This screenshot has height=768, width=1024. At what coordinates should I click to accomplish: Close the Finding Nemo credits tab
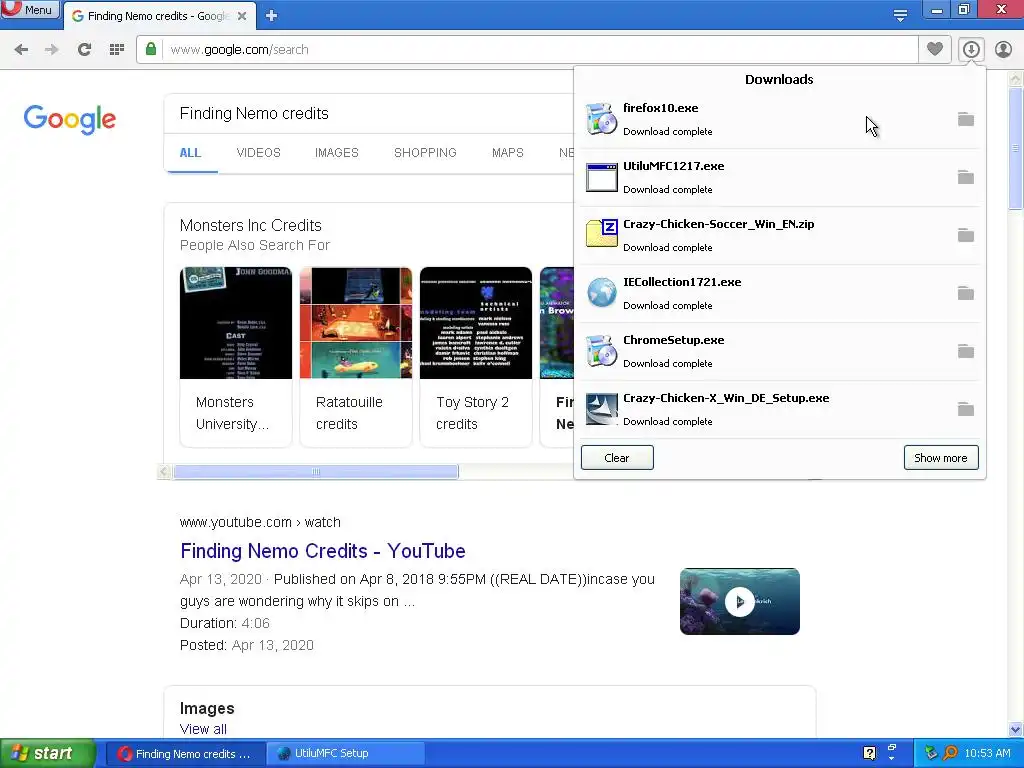[x=242, y=16]
